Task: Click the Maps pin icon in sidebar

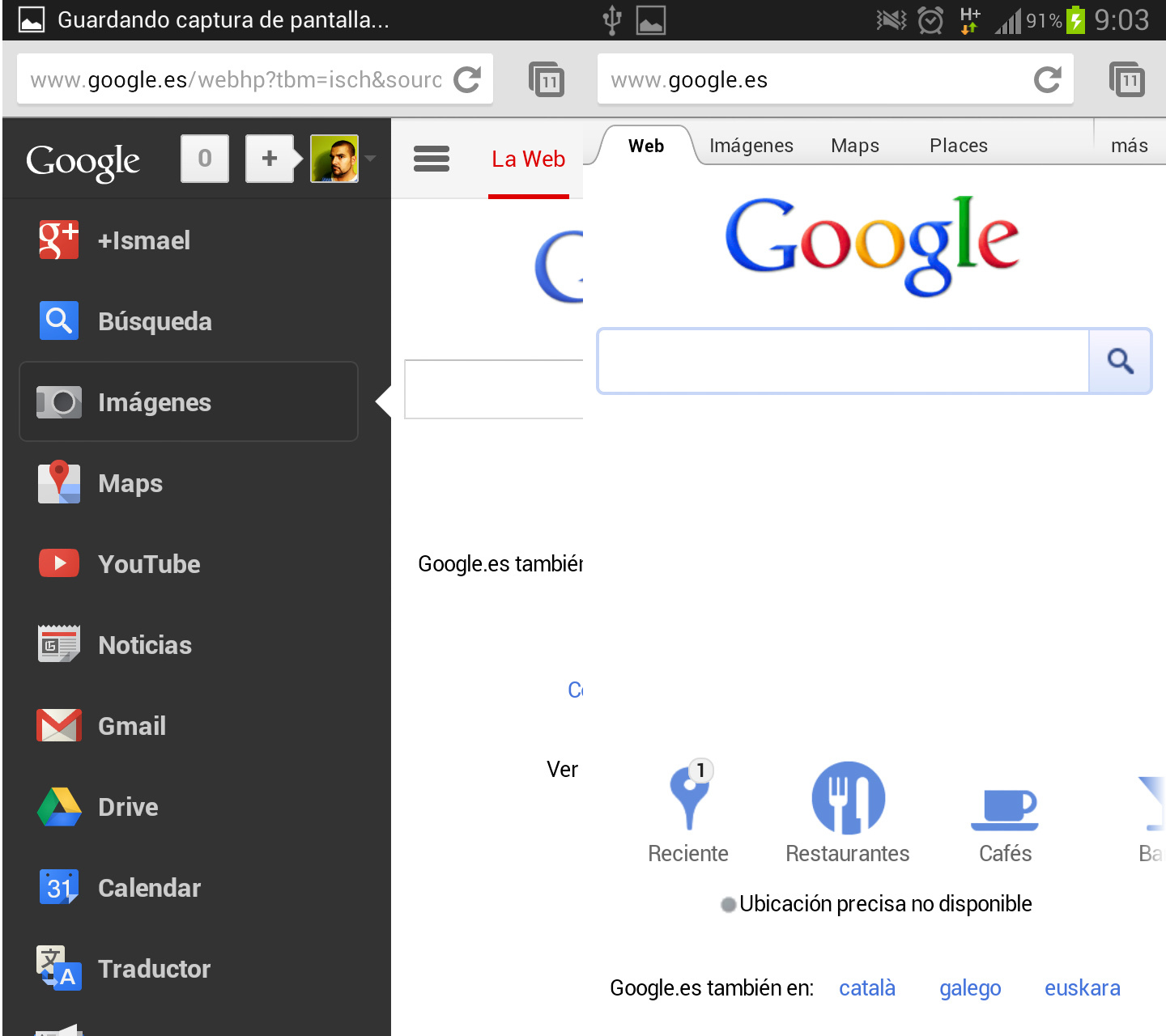Action: [58, 482]
